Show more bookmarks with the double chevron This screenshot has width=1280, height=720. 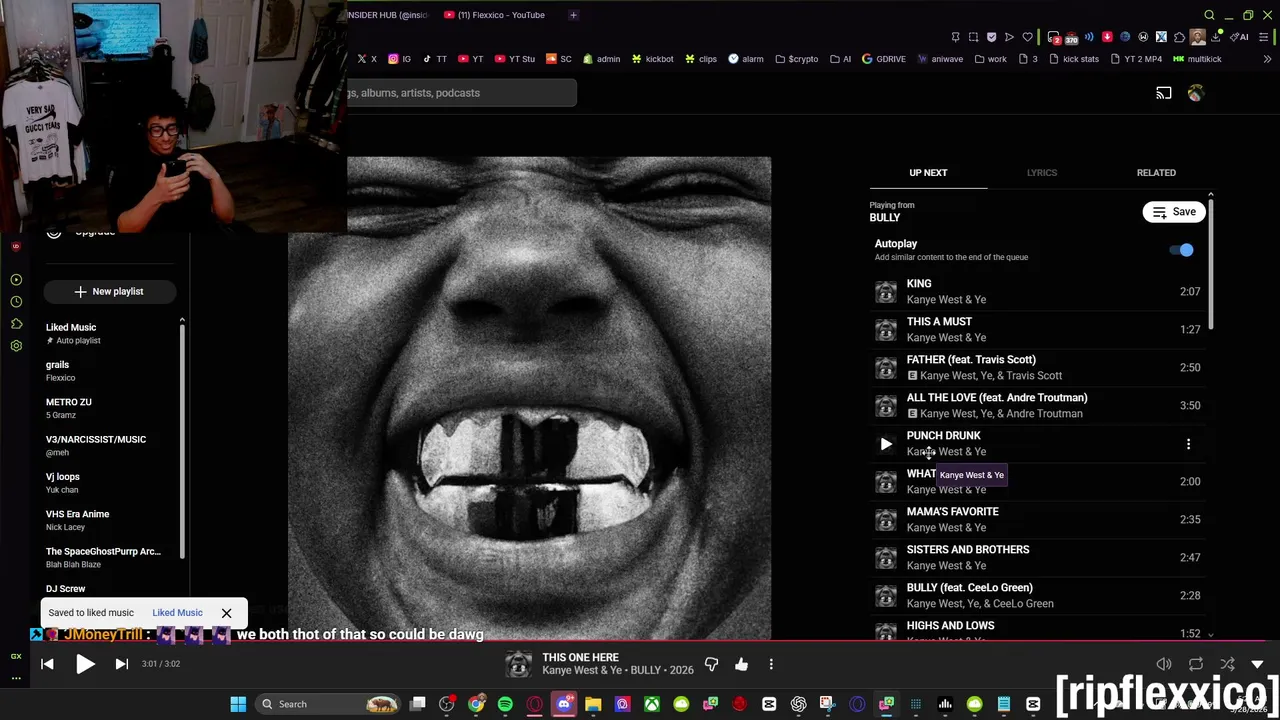pyautogui.click(x=1267, y=59)
